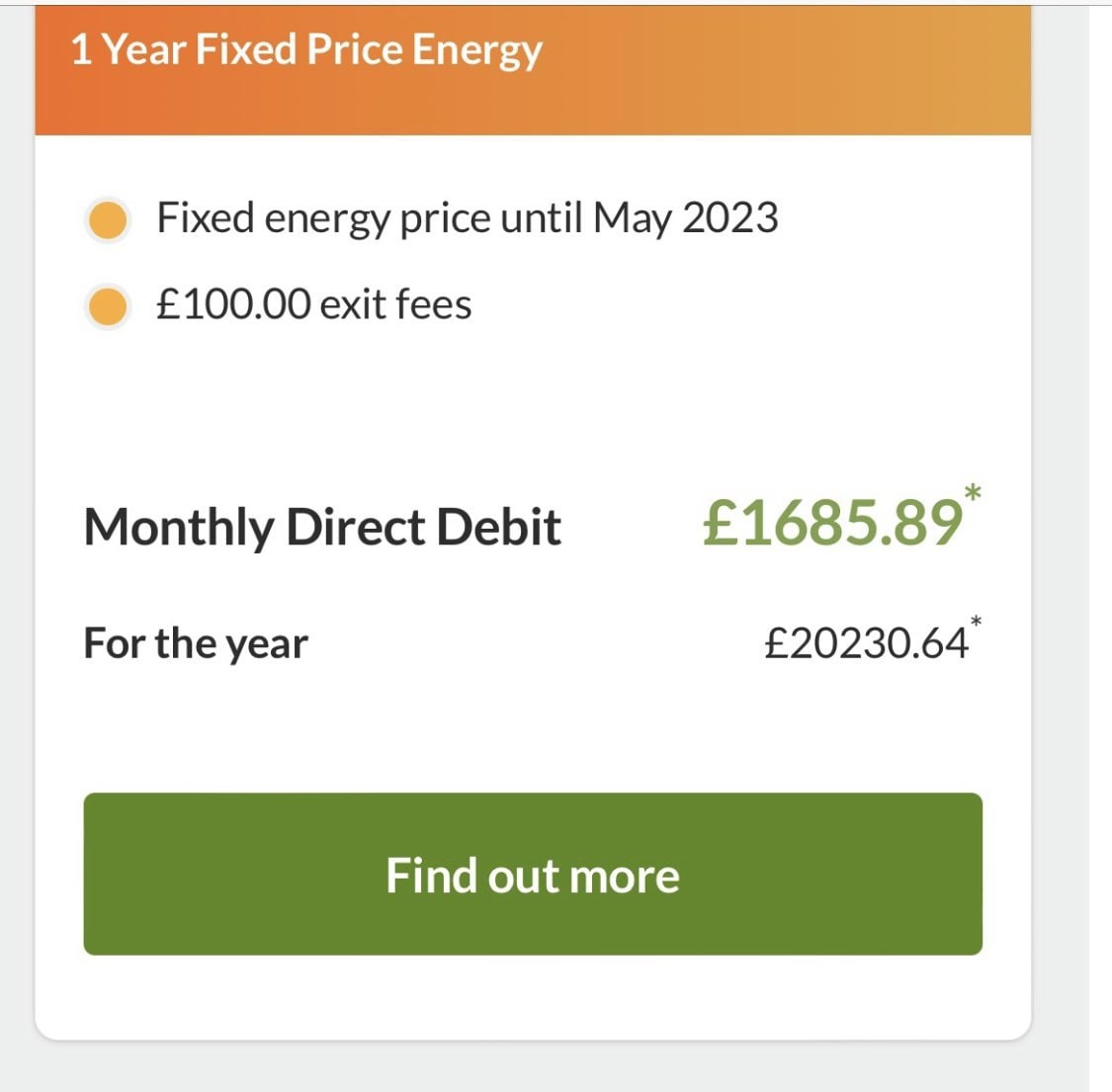This screenshot has width=1112, height=1092.
Task: Click the Find out more button
Action: pyautogui.click(x=533, y=875)
